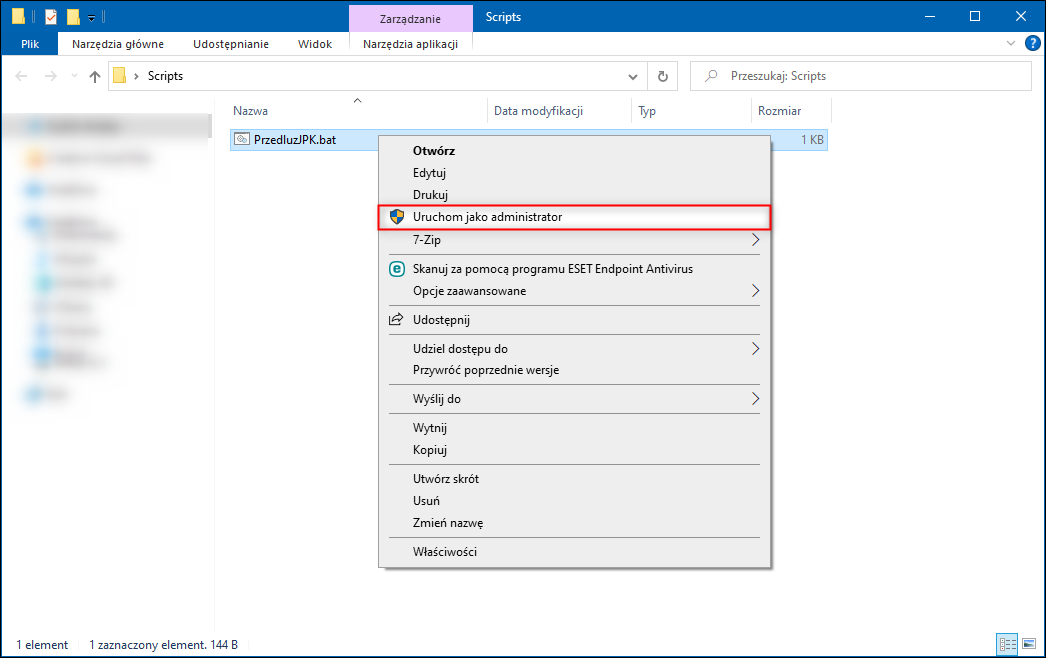Switch to large icons view in status bar
The width and height of the screenshot is (1046, 658).
(x=1027, y=644)
